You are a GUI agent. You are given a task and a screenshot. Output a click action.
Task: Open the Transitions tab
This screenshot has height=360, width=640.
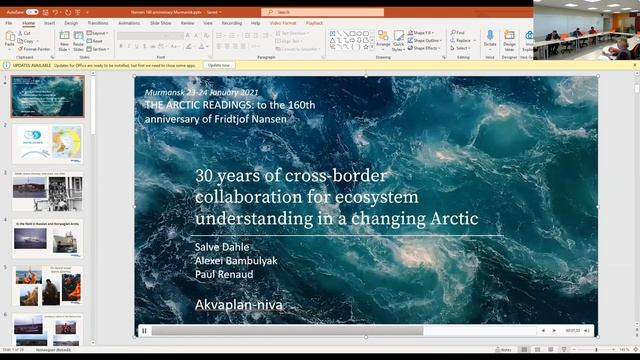[98, 23]
